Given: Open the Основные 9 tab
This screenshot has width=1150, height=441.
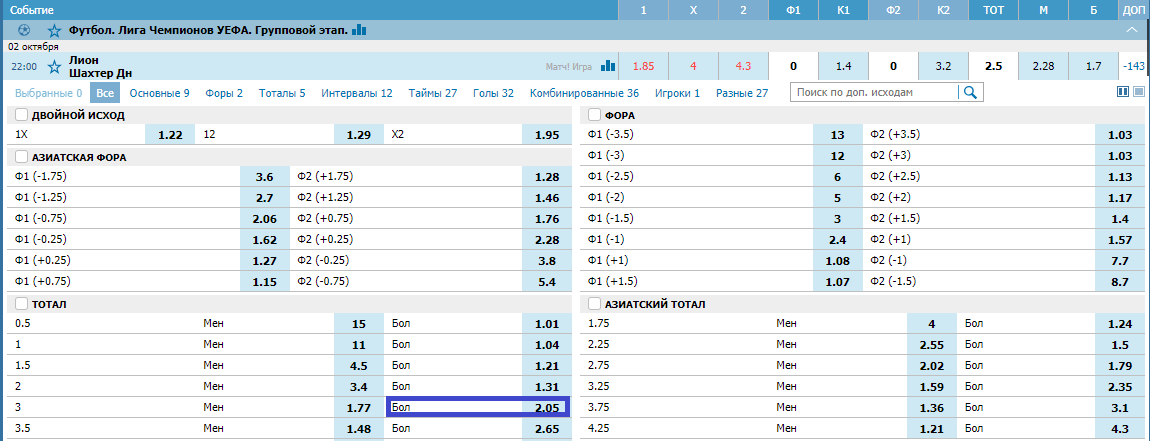Looking at the screenshot, I should click(x=160, y=93).
